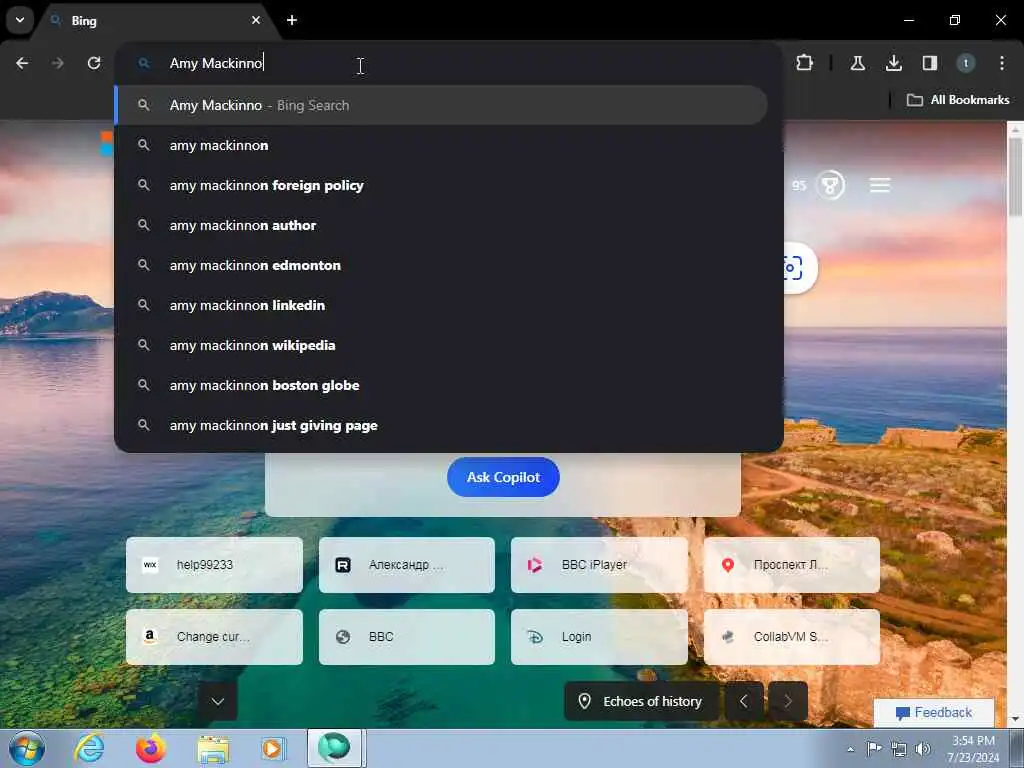This screenshot has height=768, width=1024.
Task: Click the page vertical scrollbar thumb
Action: (x=1015, y=176)
